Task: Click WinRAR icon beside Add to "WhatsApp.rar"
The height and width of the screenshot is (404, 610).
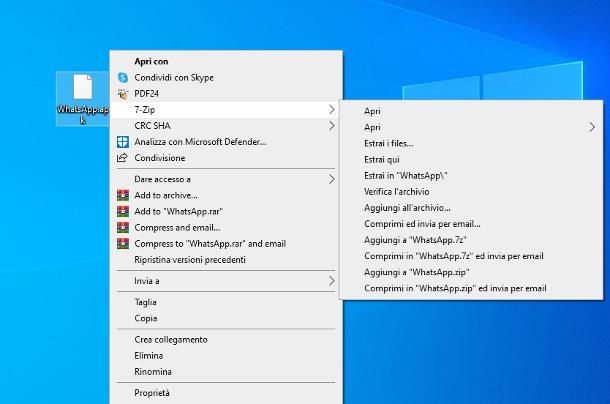Action: pyautogui.click(x=123, y=211)
